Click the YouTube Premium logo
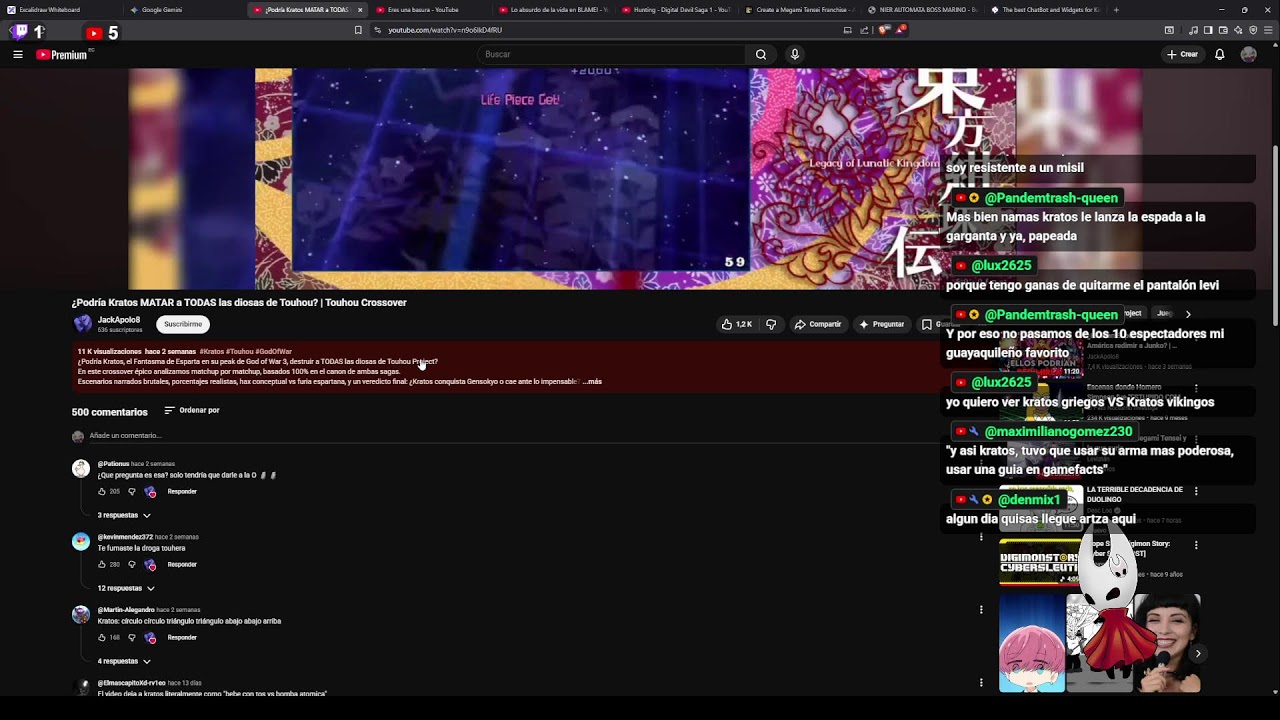This screenshot has width=1280, height=720. 62,55
